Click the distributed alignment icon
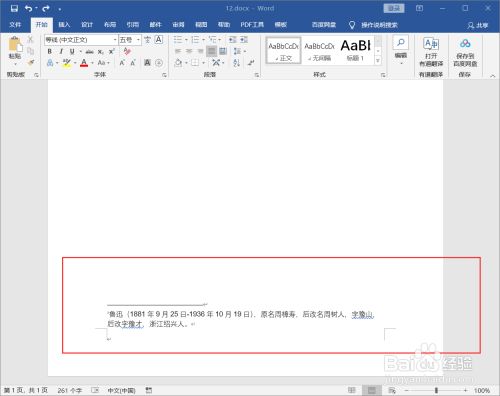The image size is (500, 396). pyautogui.click(x=223, y=51)
